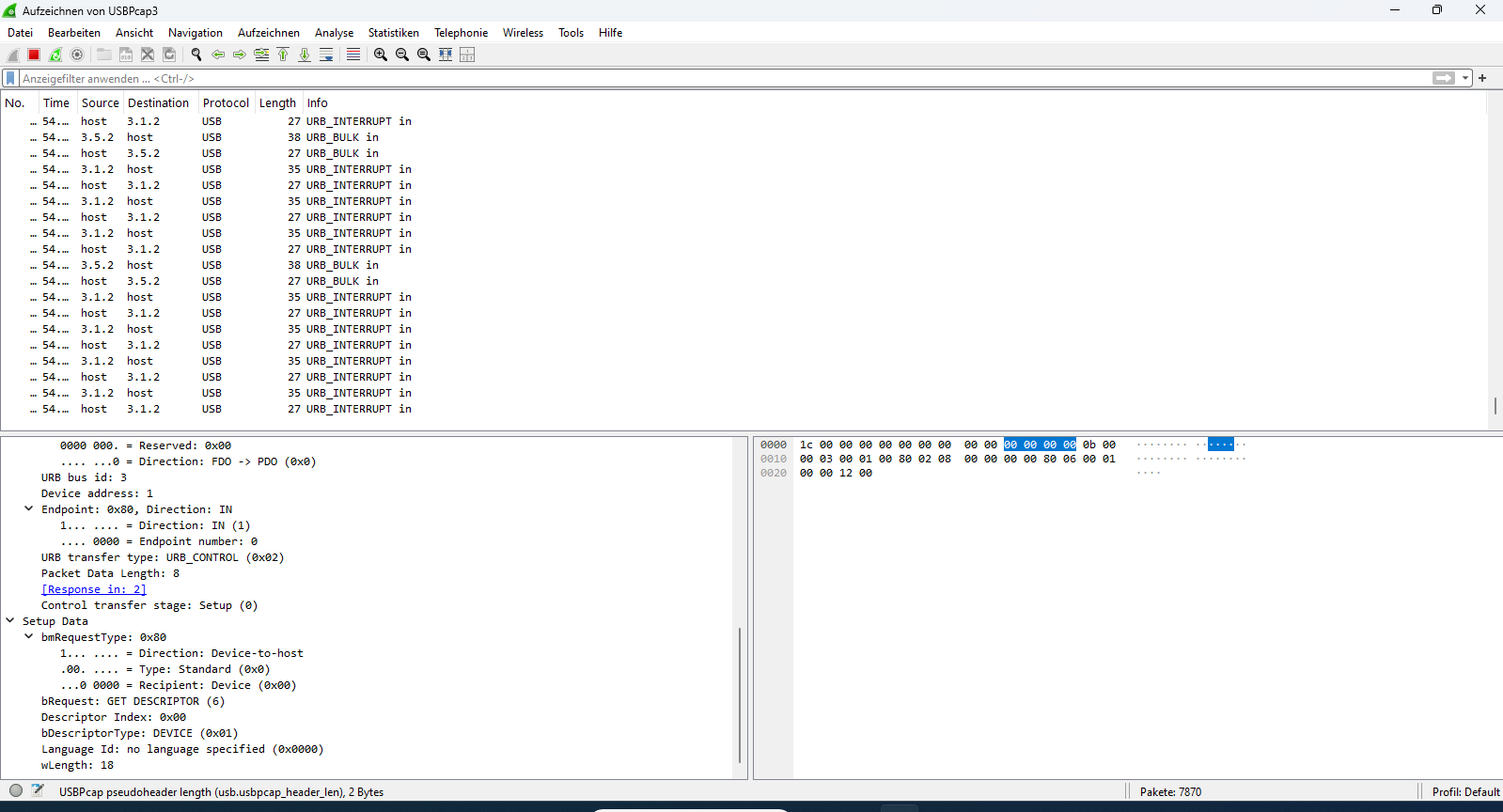Select the 'Device address: 1' detail row

(97, 493)
